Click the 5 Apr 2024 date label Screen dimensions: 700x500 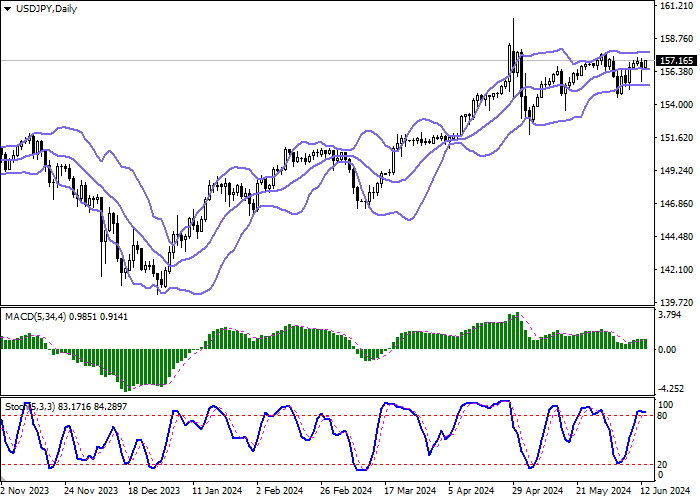(472, 491)
